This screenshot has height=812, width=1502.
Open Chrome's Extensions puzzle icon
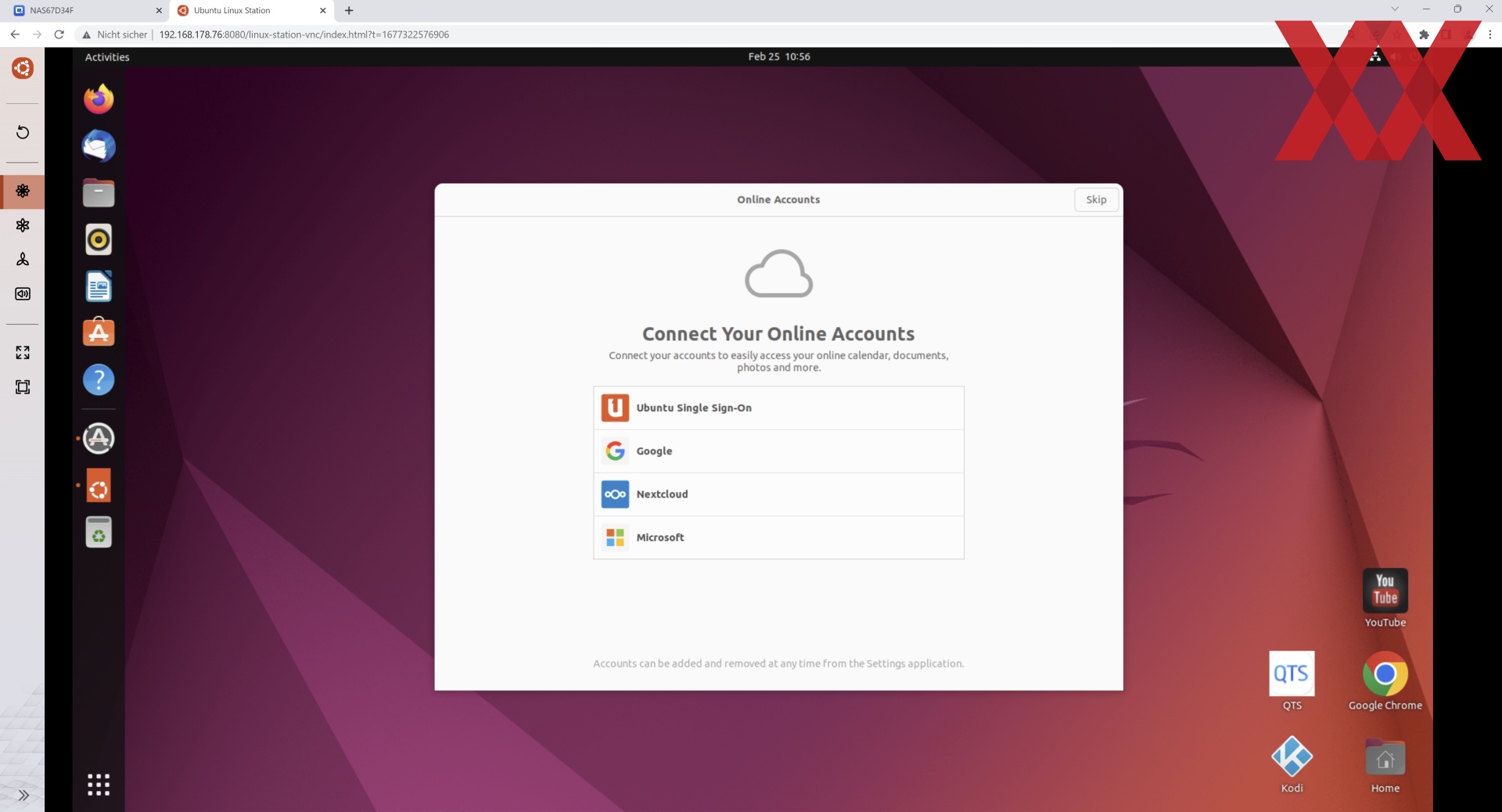(x=1424, y=34)
